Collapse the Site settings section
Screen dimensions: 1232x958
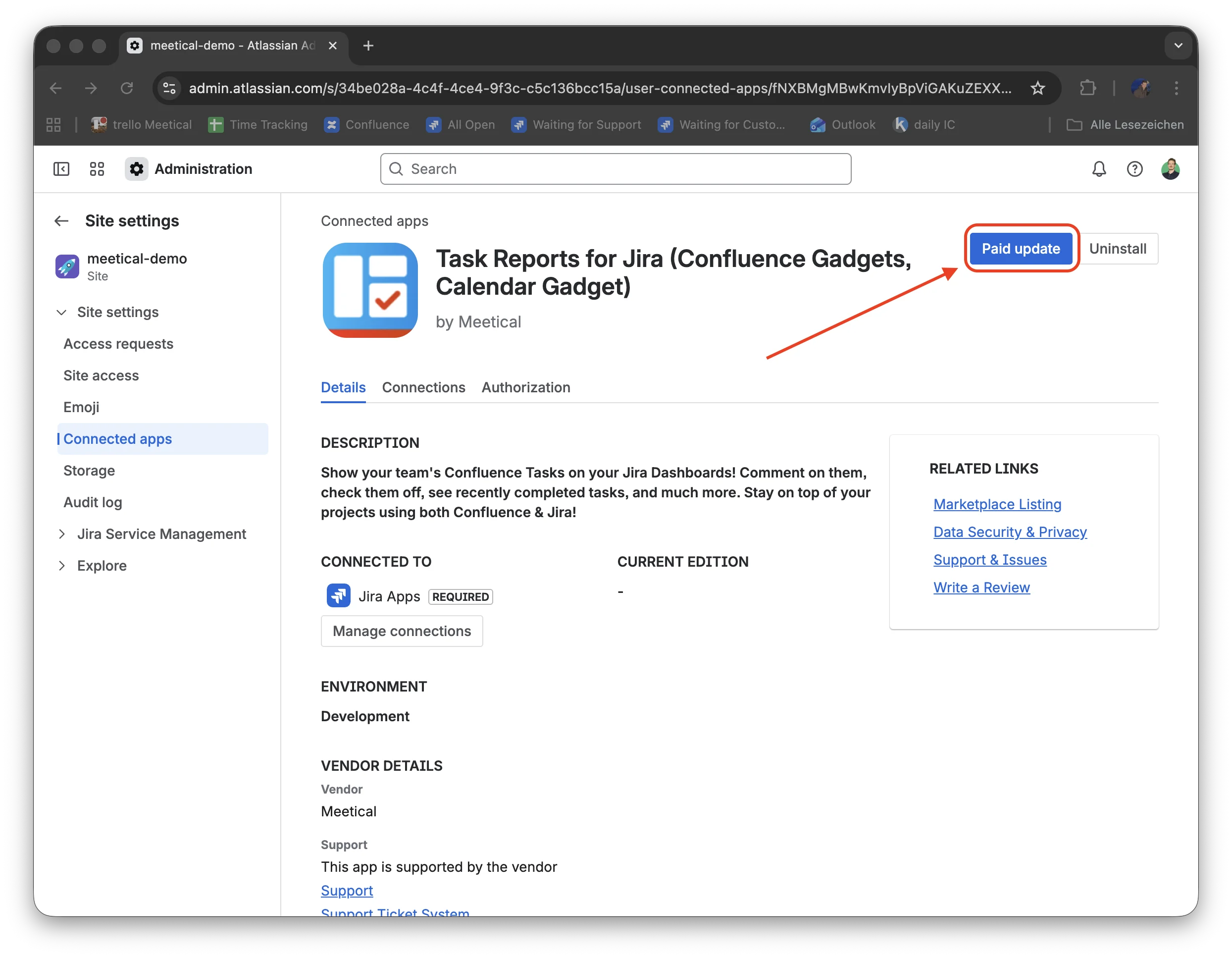pos(61,312)
